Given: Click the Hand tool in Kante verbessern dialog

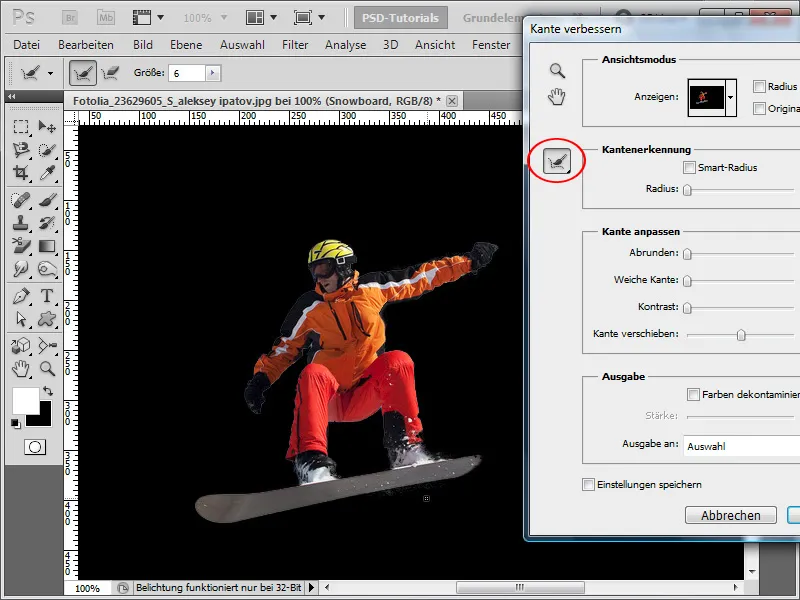Looking at the screenshot, I should [x=557, y=96].
